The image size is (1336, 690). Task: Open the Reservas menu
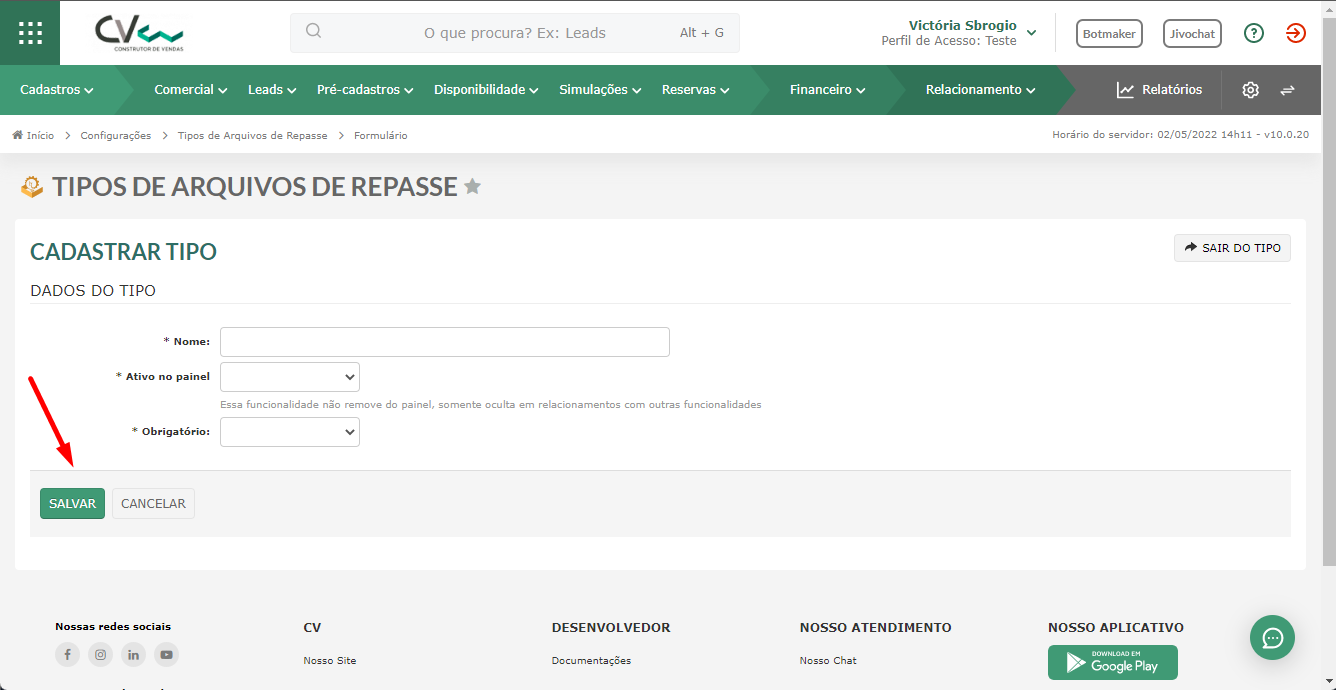695,90
